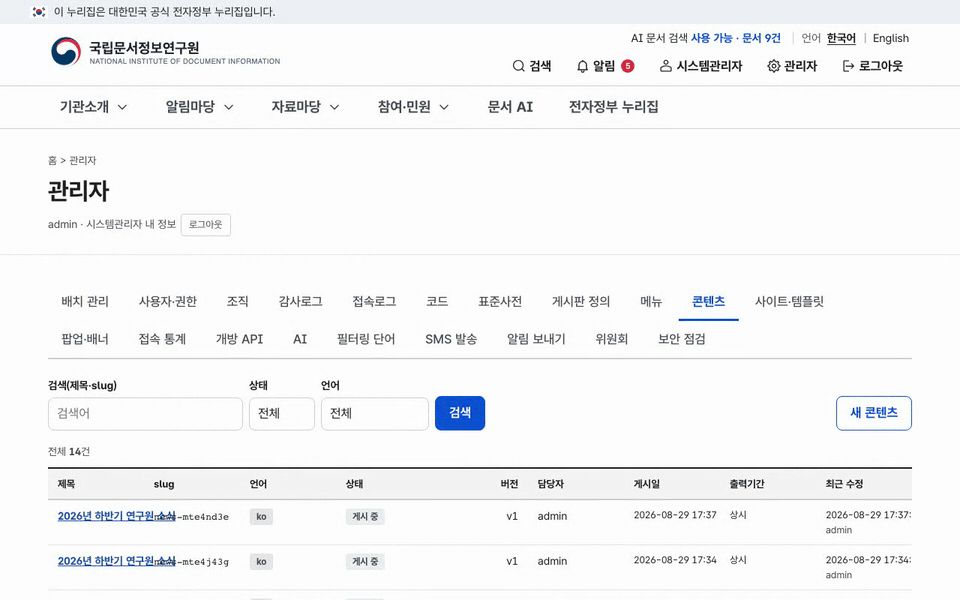Click 사용 가능 · 문서 9건 AI status link
Screen dimensions: 960x600
736,39
